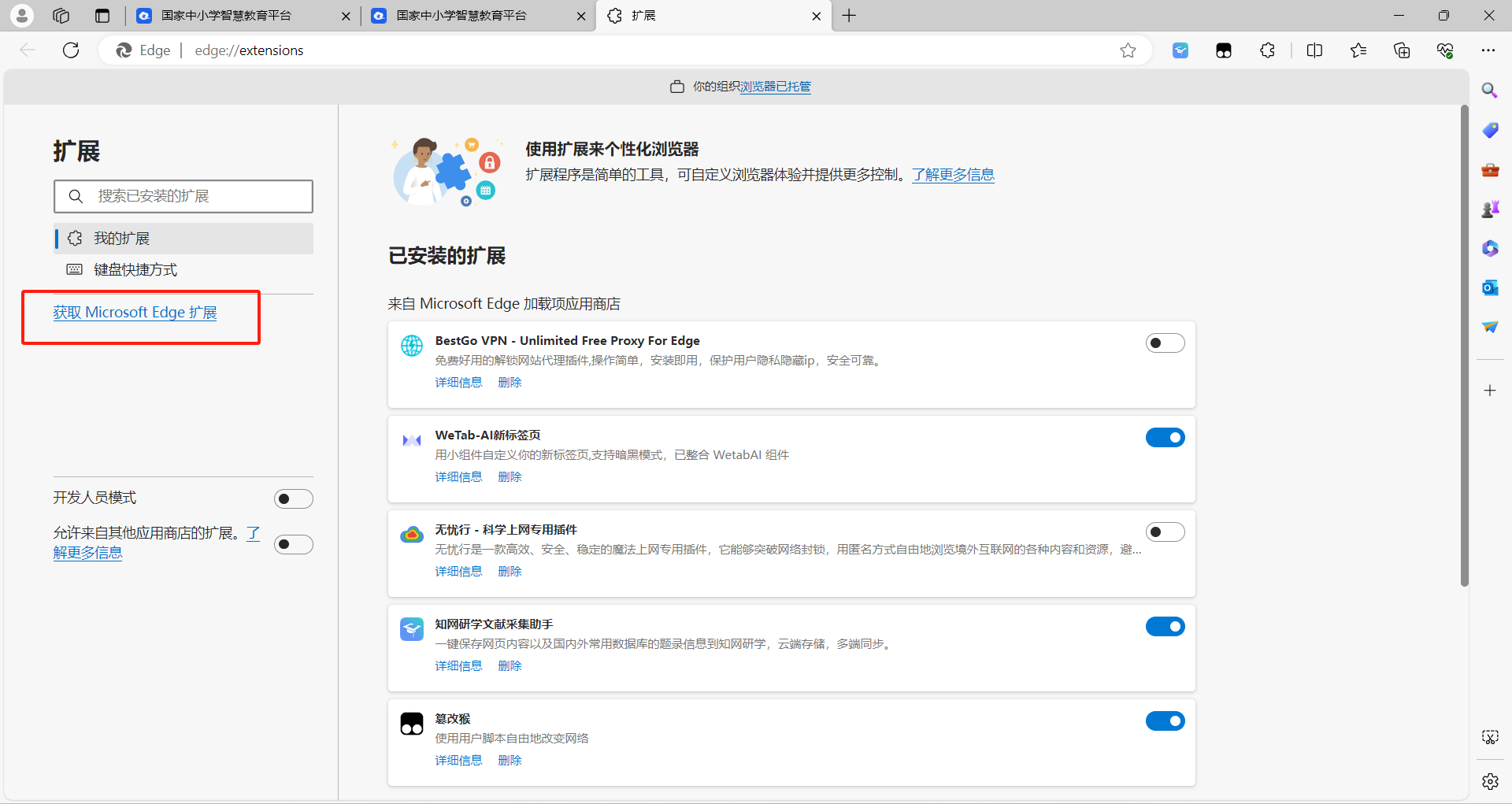Open the 知网研学 extension toolbar icon

pyautogui.click(x=1180, y=50)
